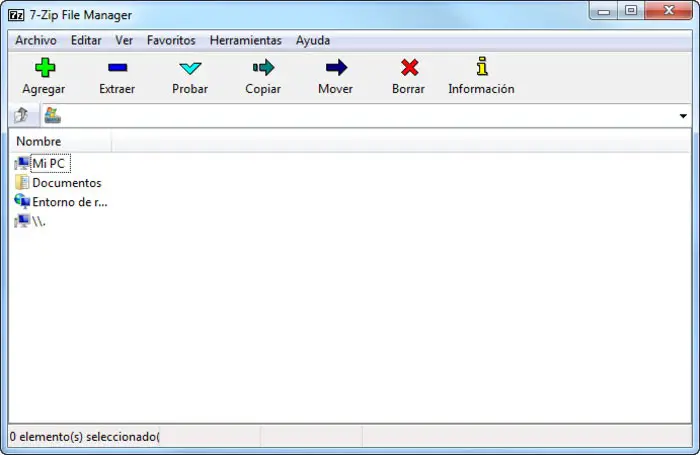Close the 7-Zip File Manager window
Viewport: 700px width, 455px height.
tap(668, 11)
